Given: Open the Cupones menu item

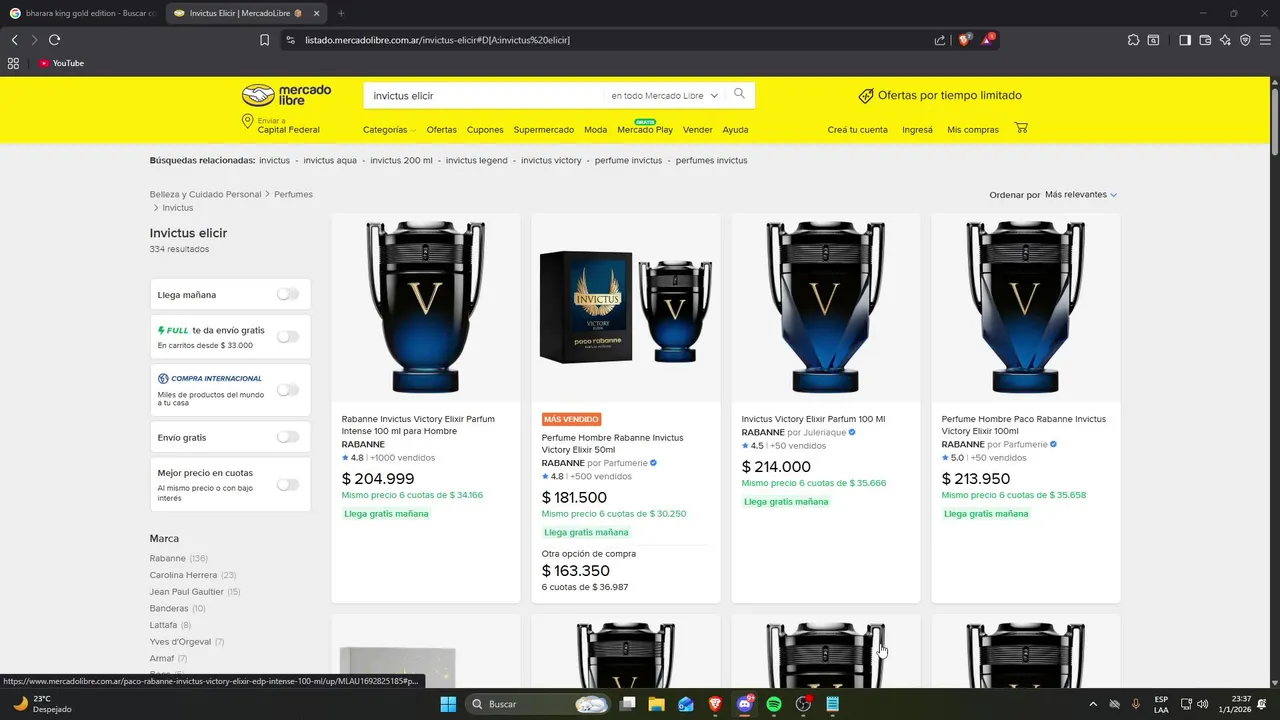Looking at the screenshot, I should coord(485,130).
